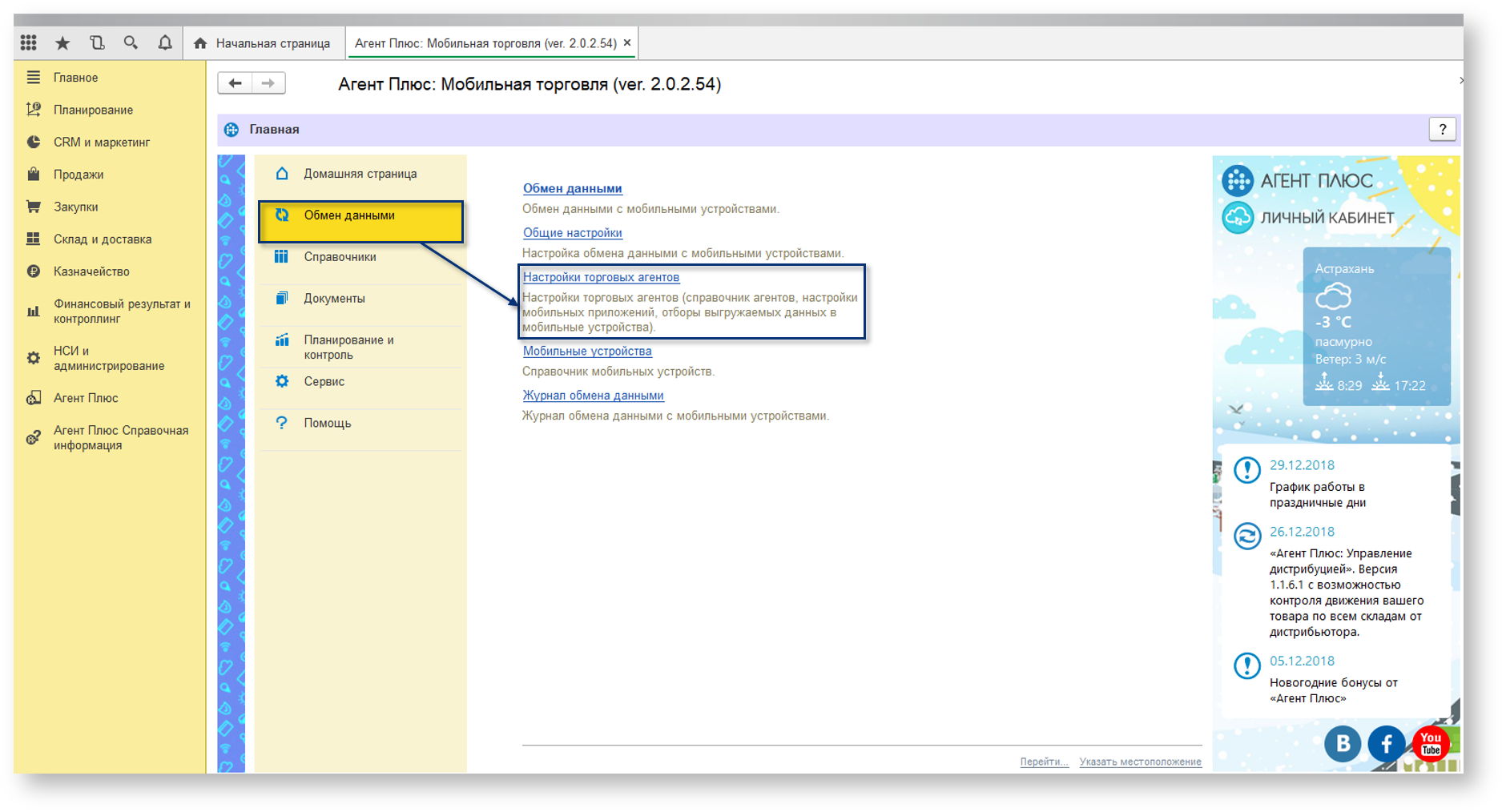
Task: Open the Мобильные устройства link
Action: [x=587, y=351]
